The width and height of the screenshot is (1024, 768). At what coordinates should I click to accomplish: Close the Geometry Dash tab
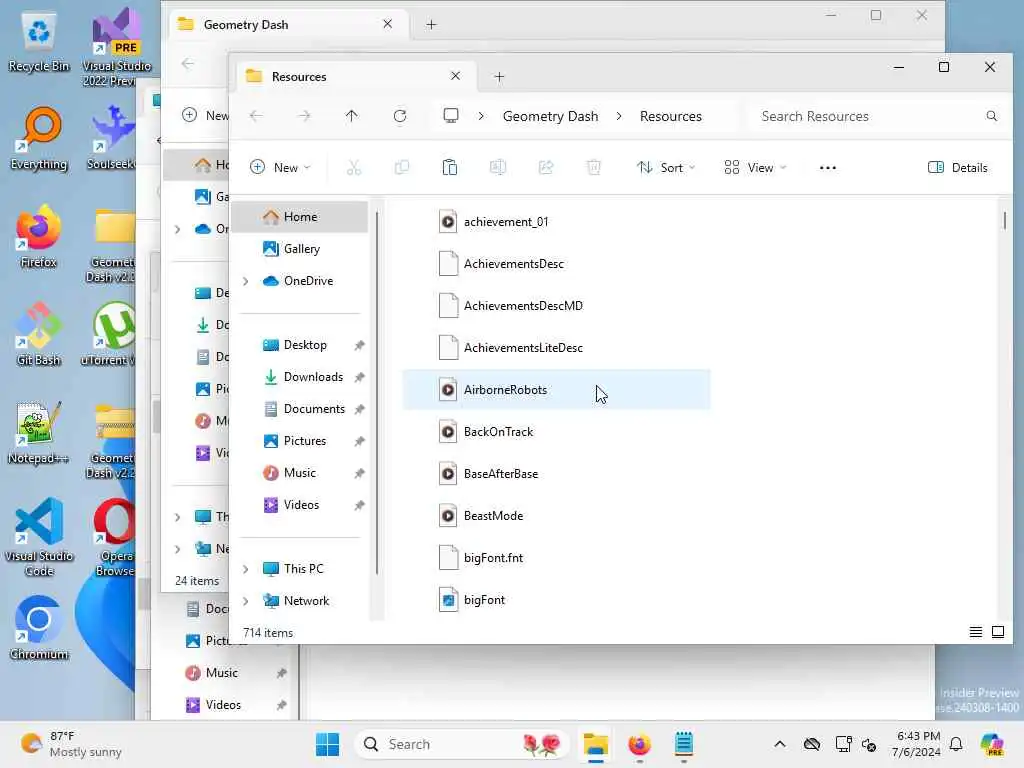(387, 24)
